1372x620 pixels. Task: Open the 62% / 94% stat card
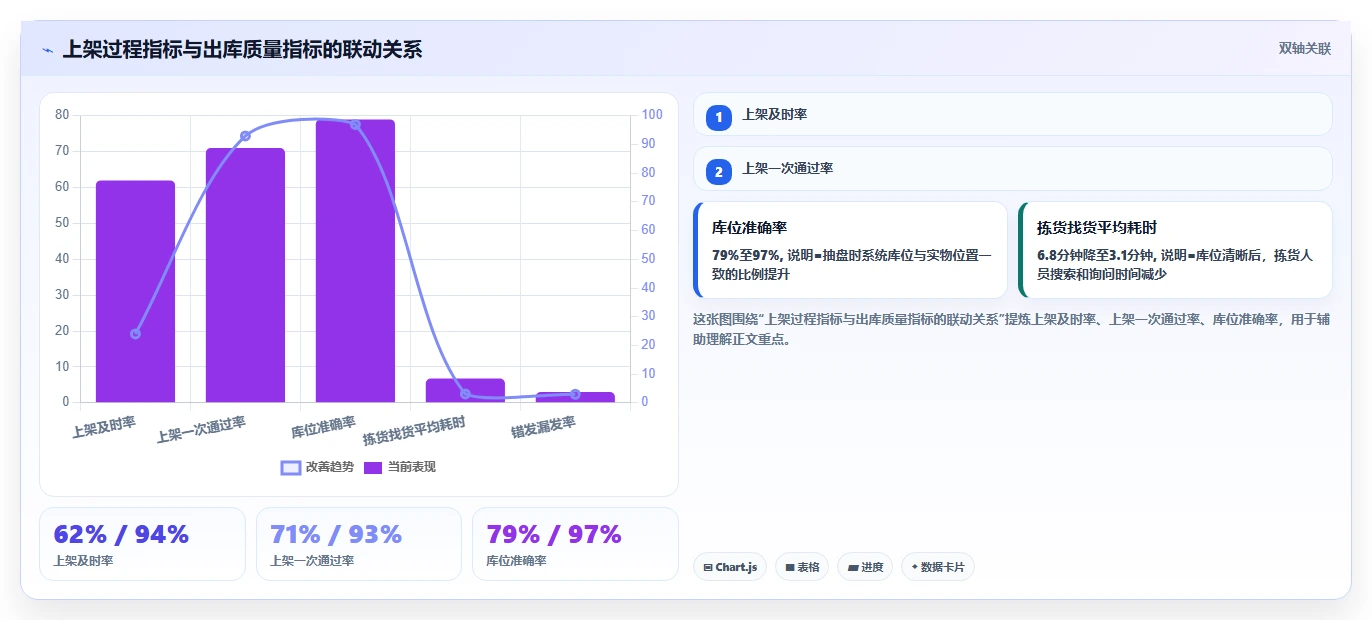tap(142, 544)
